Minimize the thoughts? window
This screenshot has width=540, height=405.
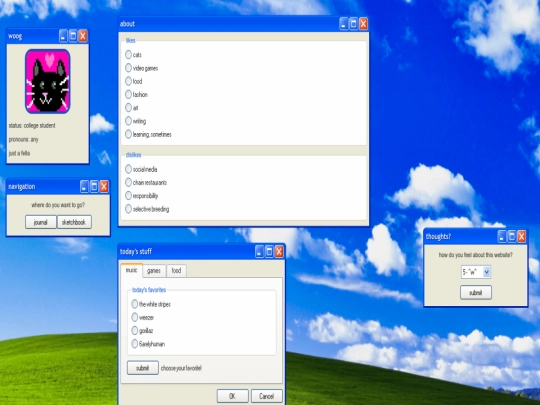click(502, 236)
